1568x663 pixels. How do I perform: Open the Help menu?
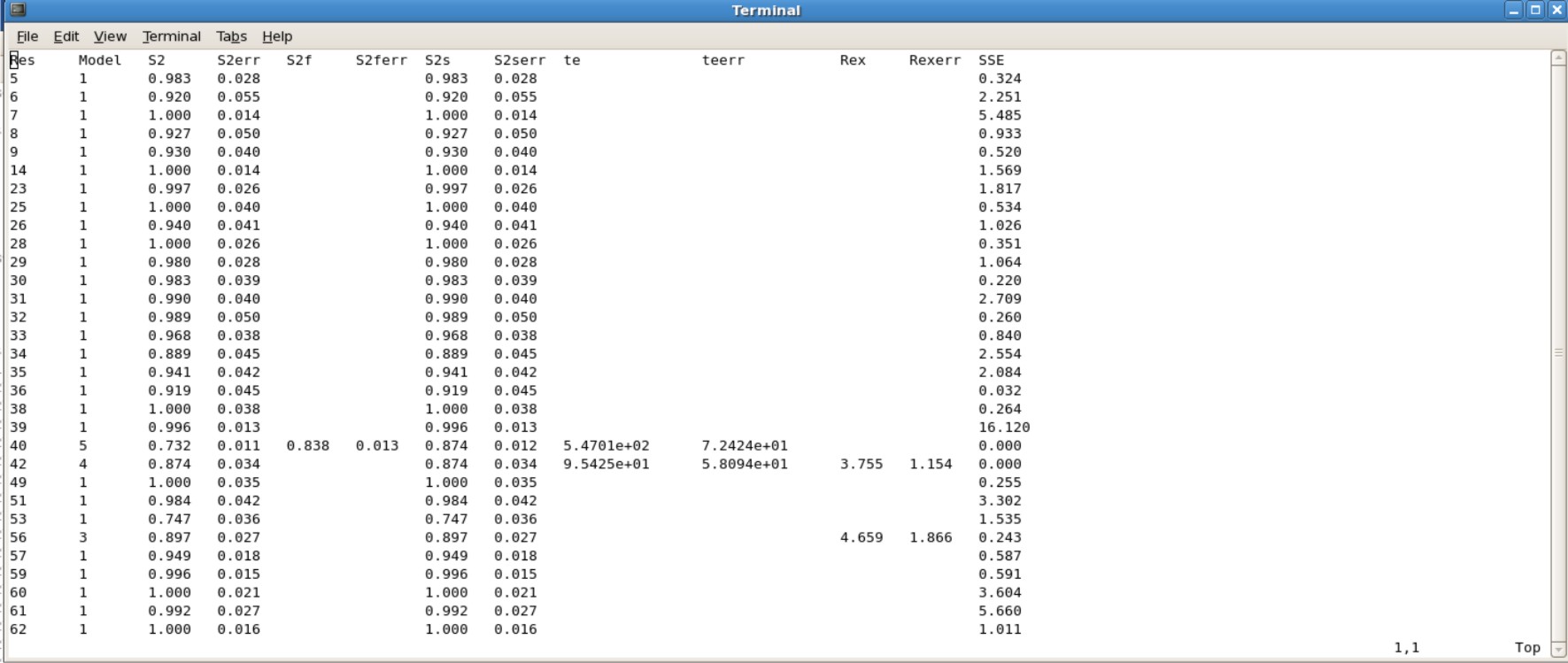pos(277,36)
